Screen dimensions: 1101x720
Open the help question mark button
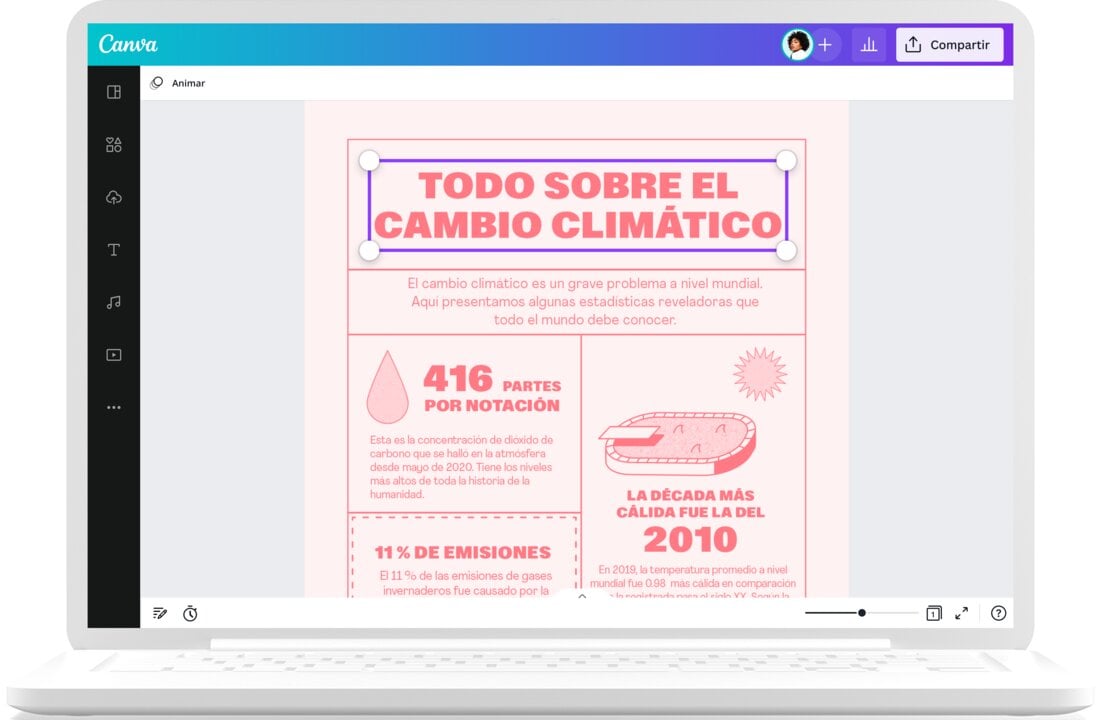(x=998, y=613)
